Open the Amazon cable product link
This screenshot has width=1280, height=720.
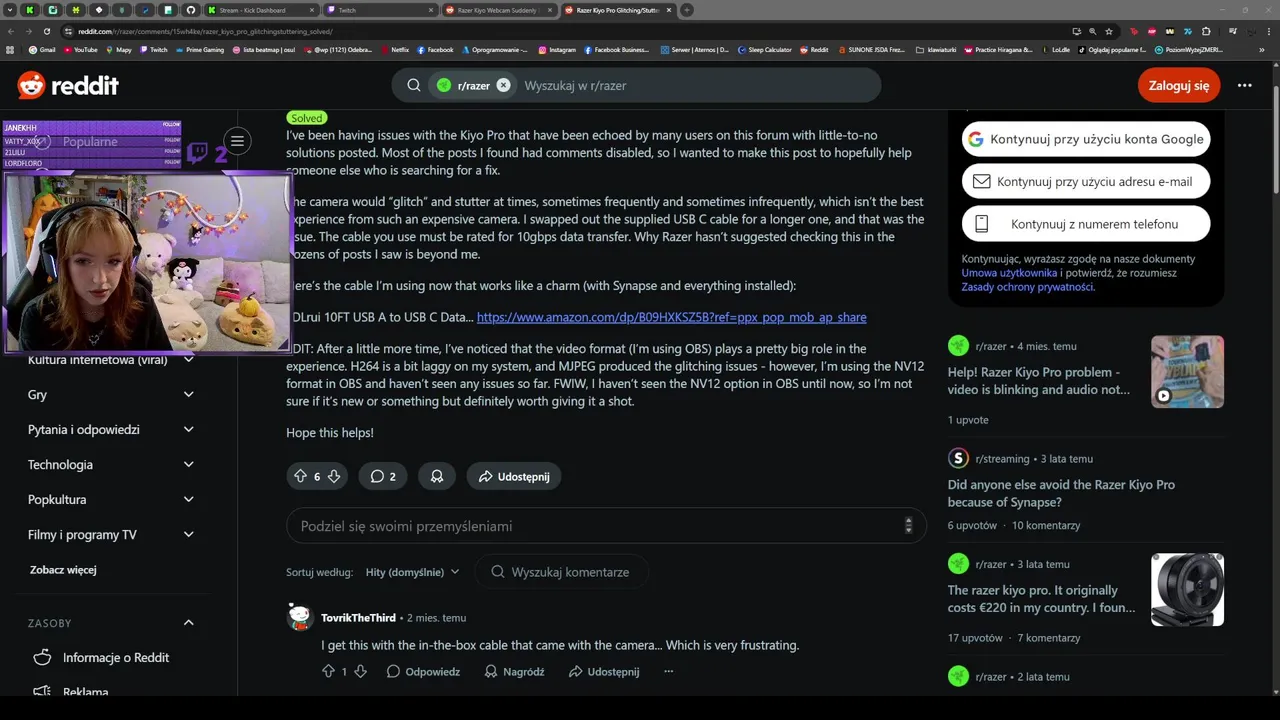(671, 317)
